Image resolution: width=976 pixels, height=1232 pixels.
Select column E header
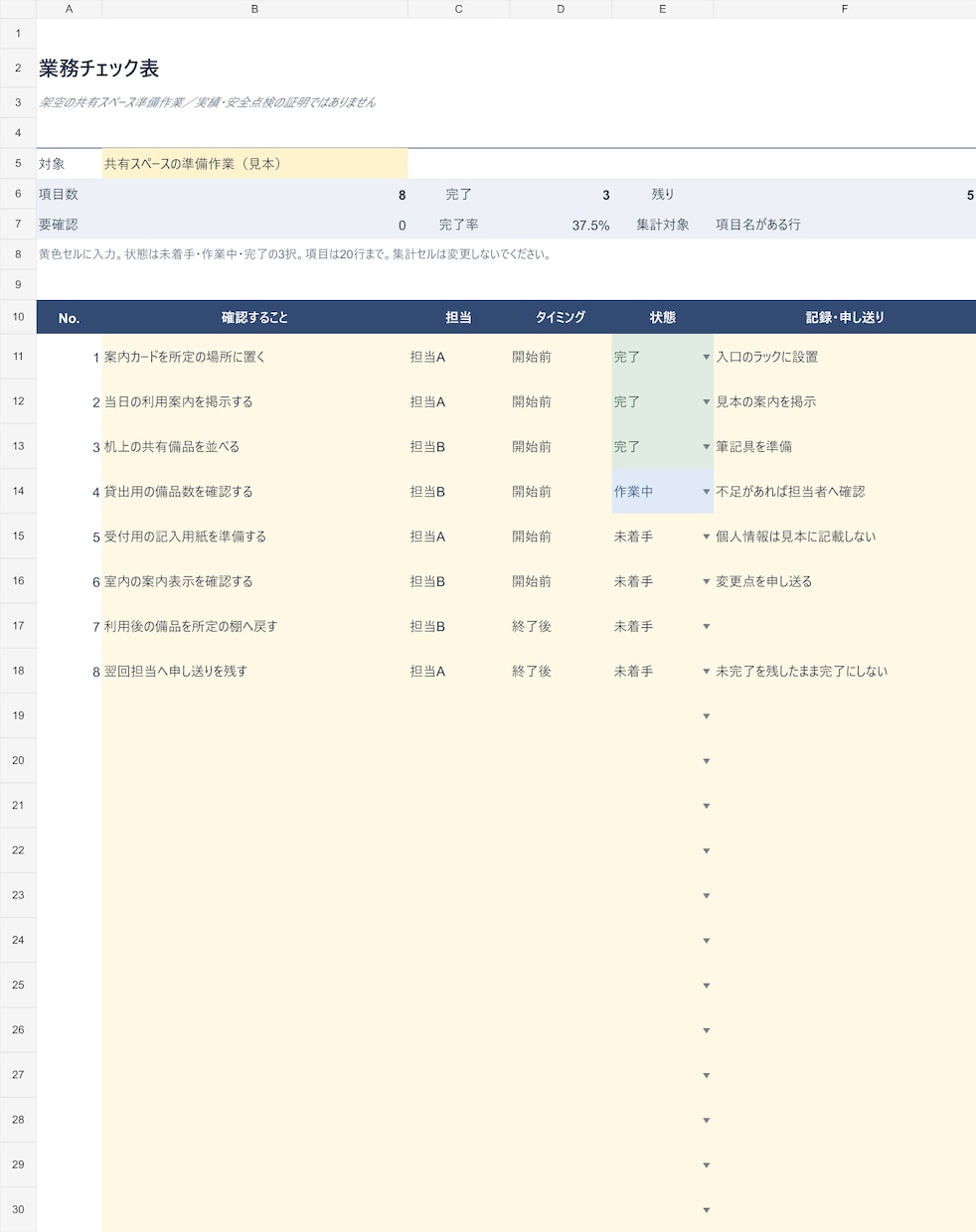coord(662,9)
